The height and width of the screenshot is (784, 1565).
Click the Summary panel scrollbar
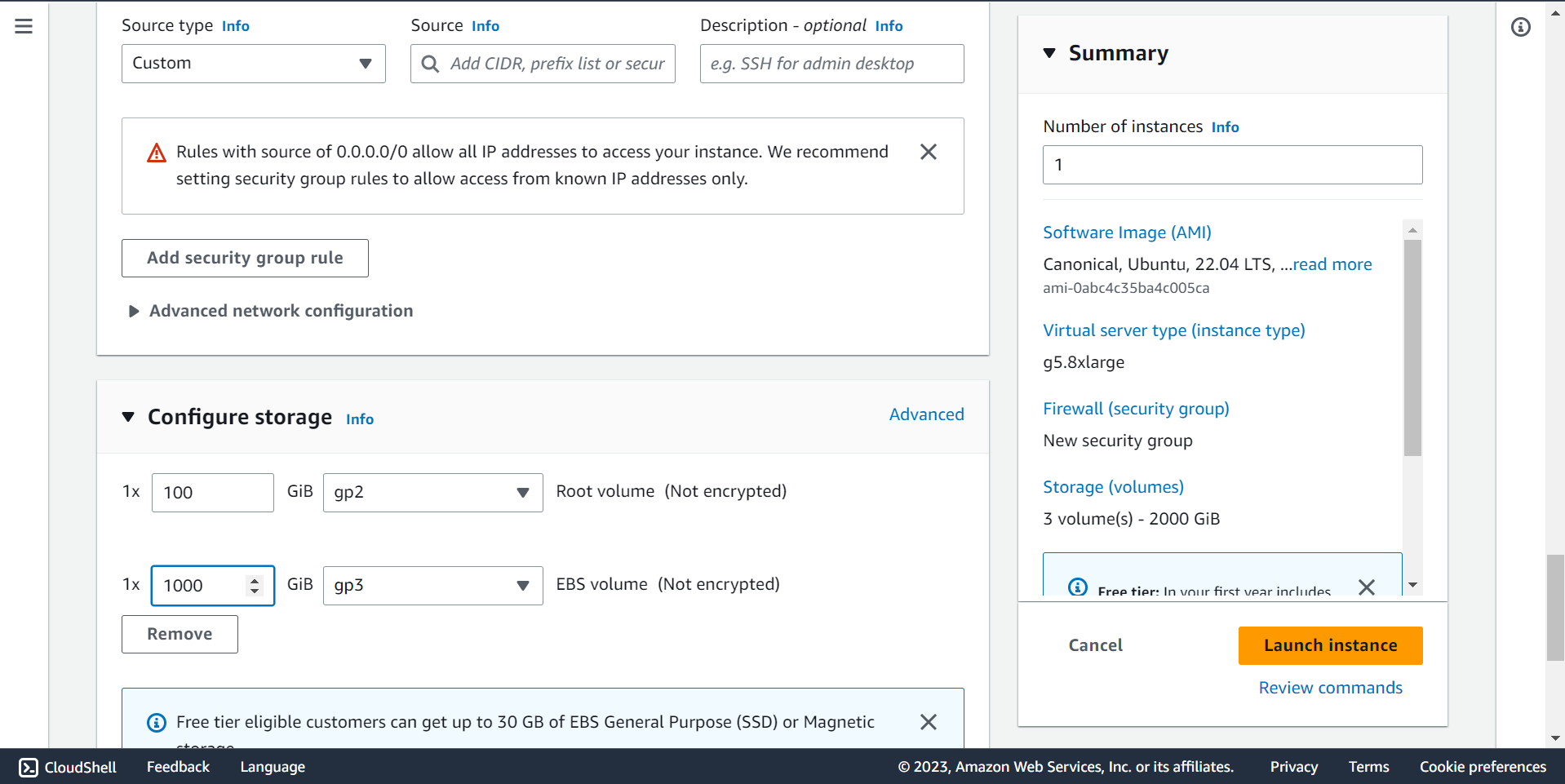click(x=1412, y=348)
